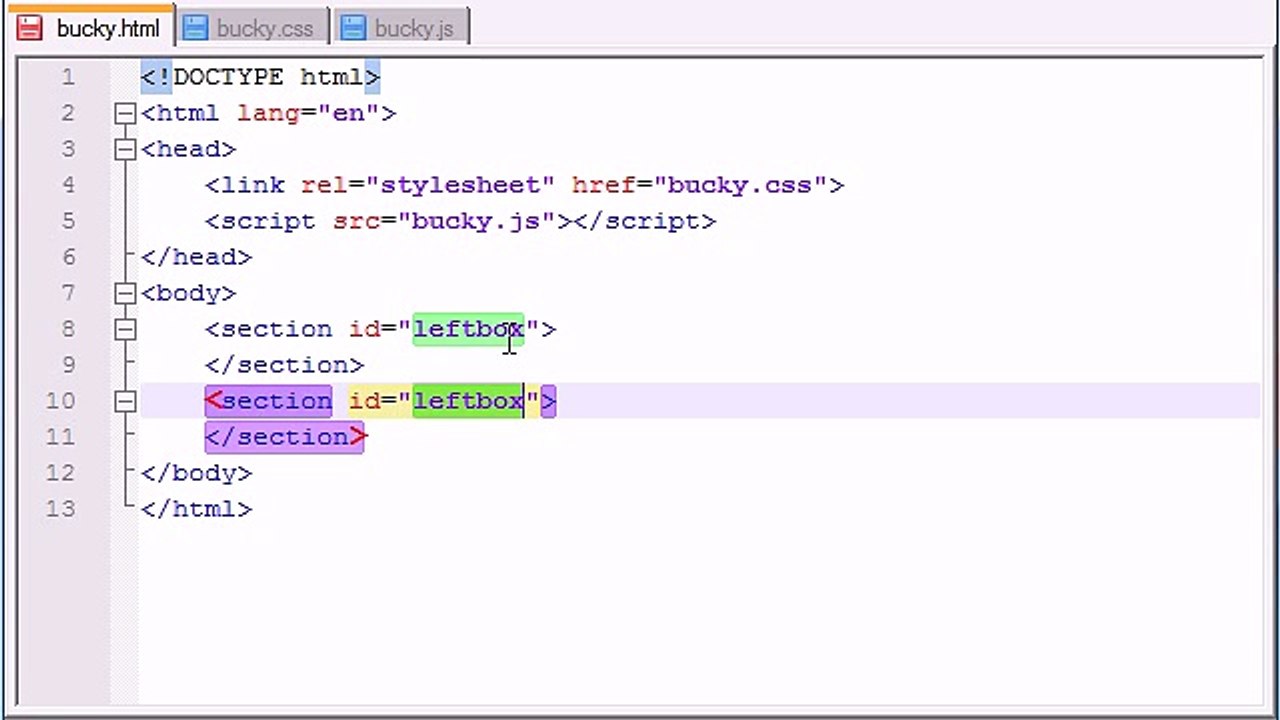Viewport: 1280px width, 720px height.
Task: Click line number 11 in the margin
Action: (60, 437)
